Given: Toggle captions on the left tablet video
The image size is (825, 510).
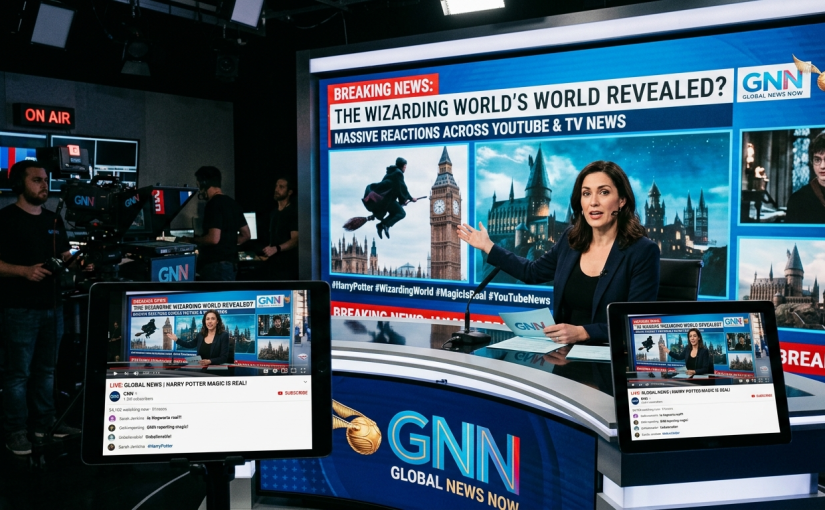Looking at the screenshot, I should tap(266, 371).
